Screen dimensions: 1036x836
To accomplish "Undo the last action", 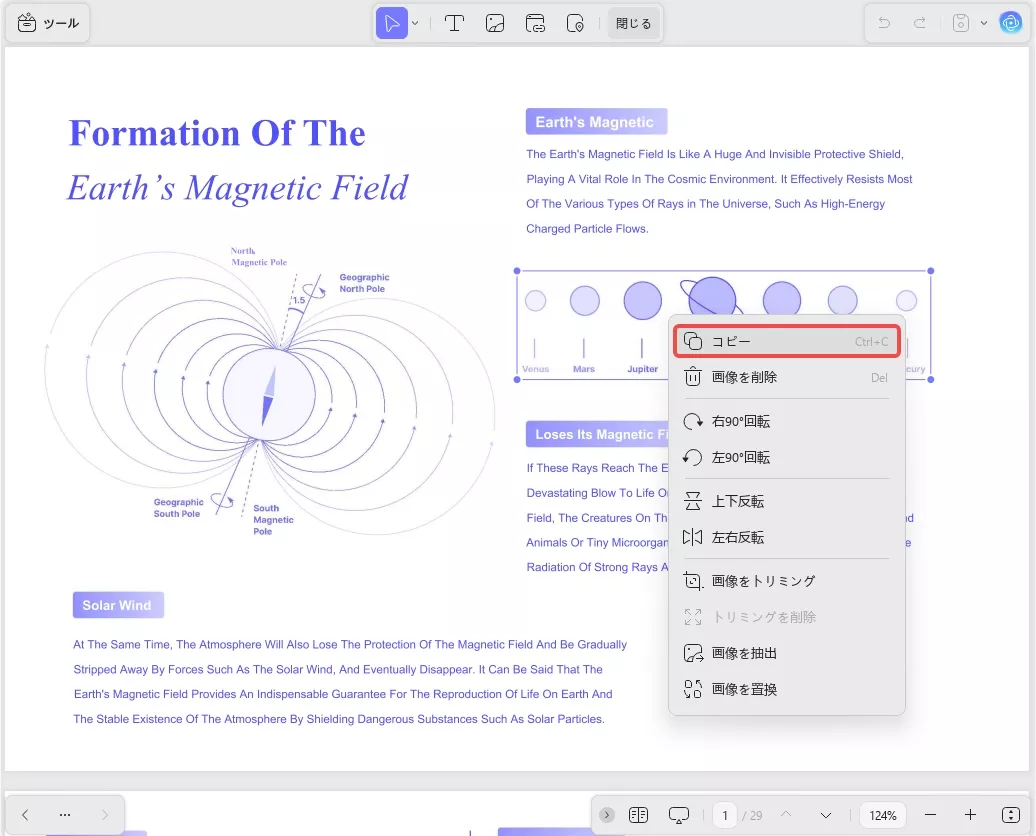I will point(884,23).
